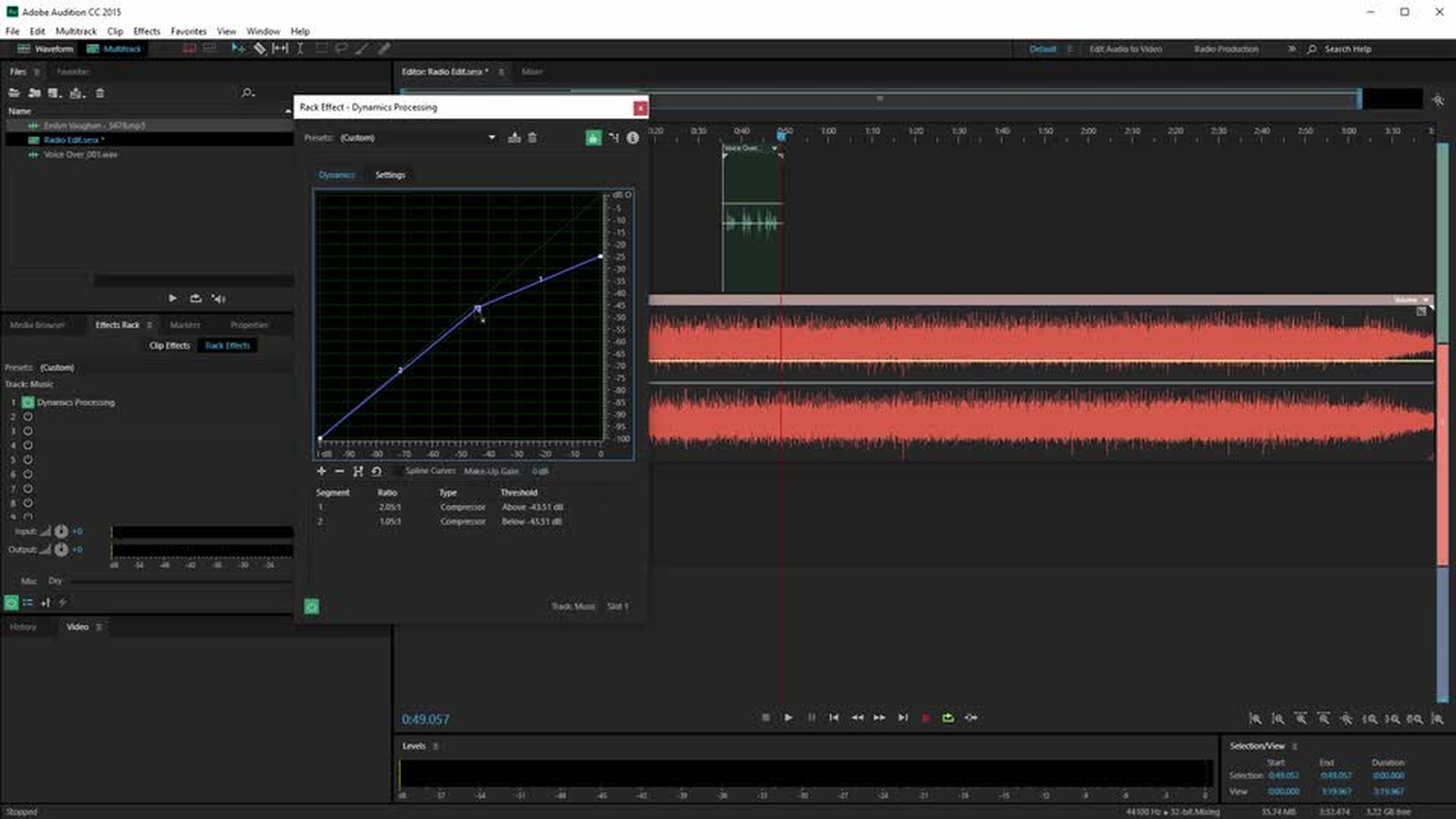Switch to the Markers tab
Image resolution: width=1456 pixels, height=819 pixels.
[x=185, y=325]
